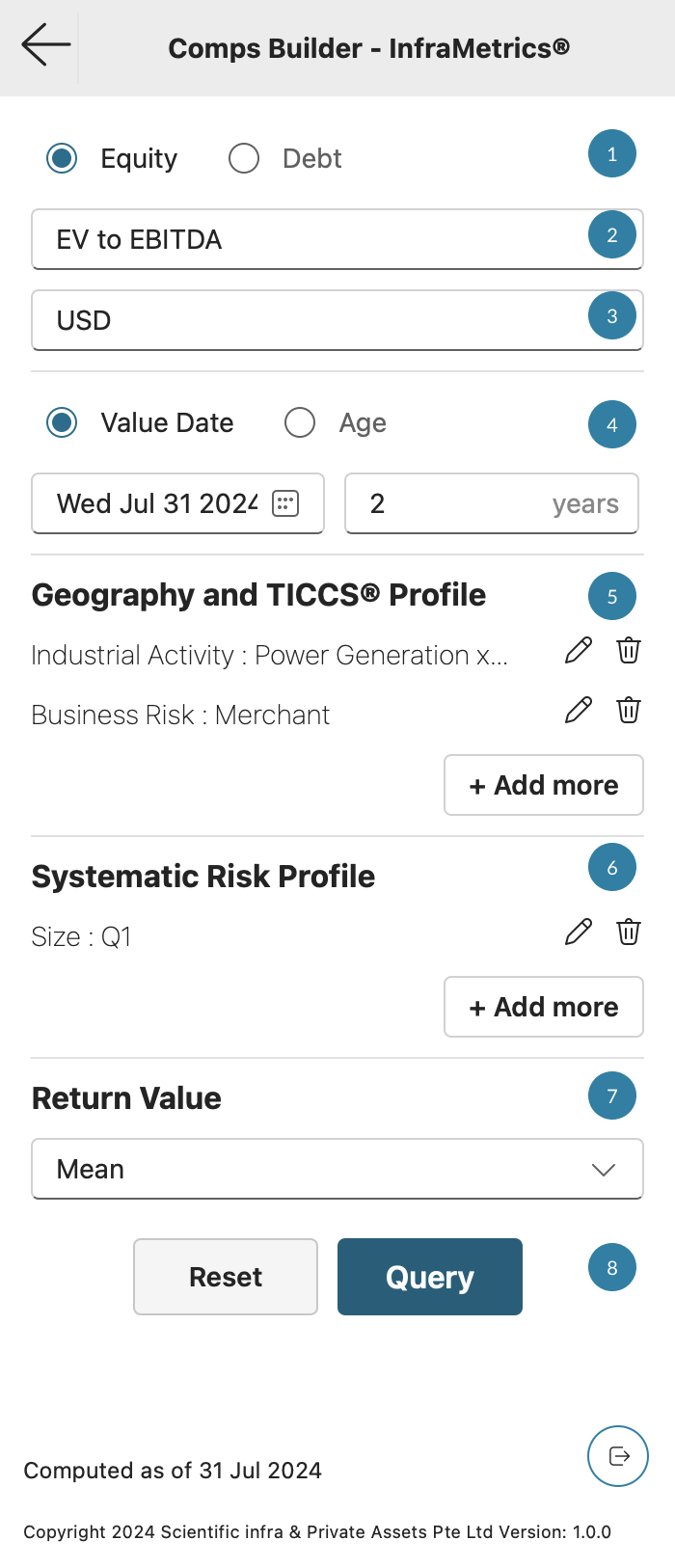Viewport: 675px width, 1568px height.
Task: Select the Debt radio button
Action: pos(244,158)
